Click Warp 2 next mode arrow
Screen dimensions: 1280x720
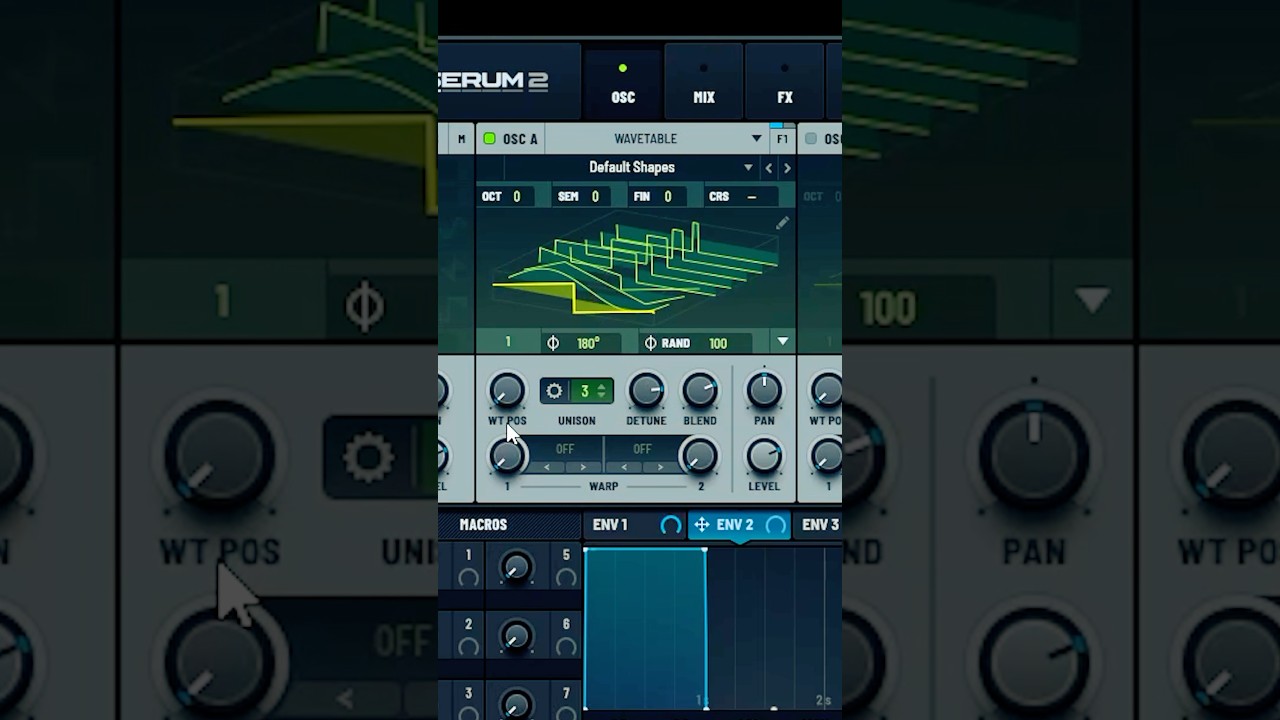click(660, 467)
